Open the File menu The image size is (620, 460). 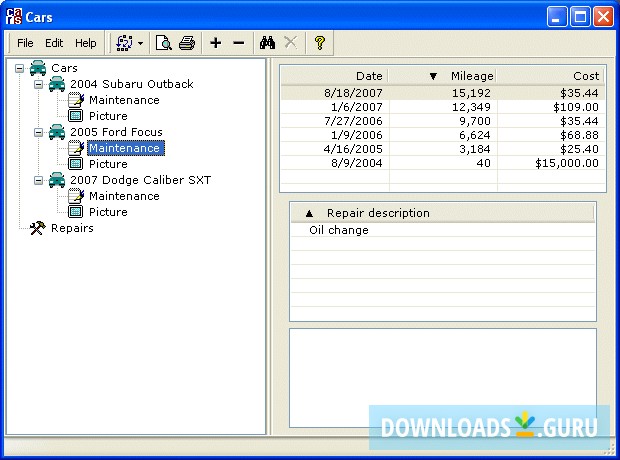point(25,43)
